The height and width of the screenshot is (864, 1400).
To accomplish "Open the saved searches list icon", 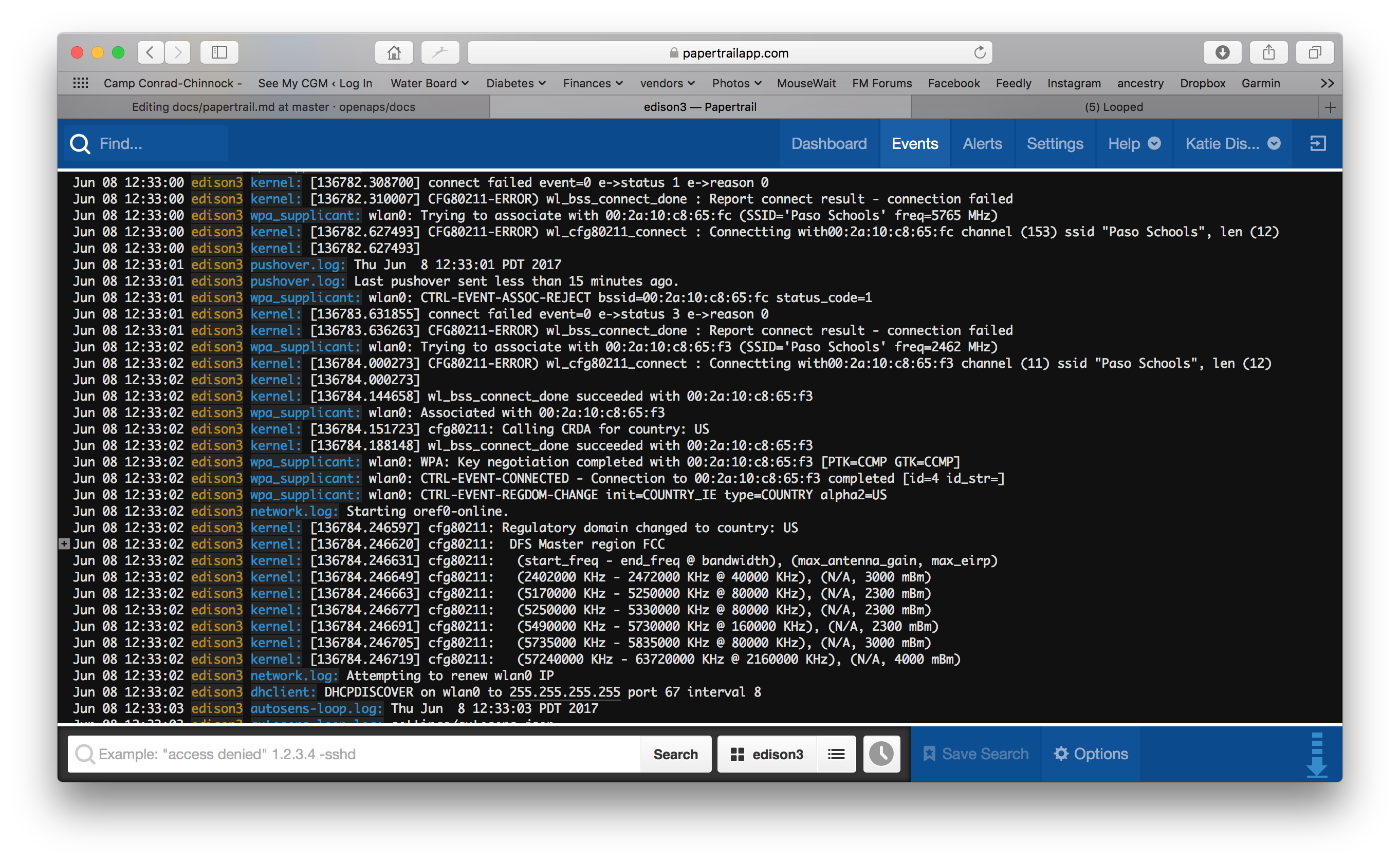I will (x=836, y=754).
